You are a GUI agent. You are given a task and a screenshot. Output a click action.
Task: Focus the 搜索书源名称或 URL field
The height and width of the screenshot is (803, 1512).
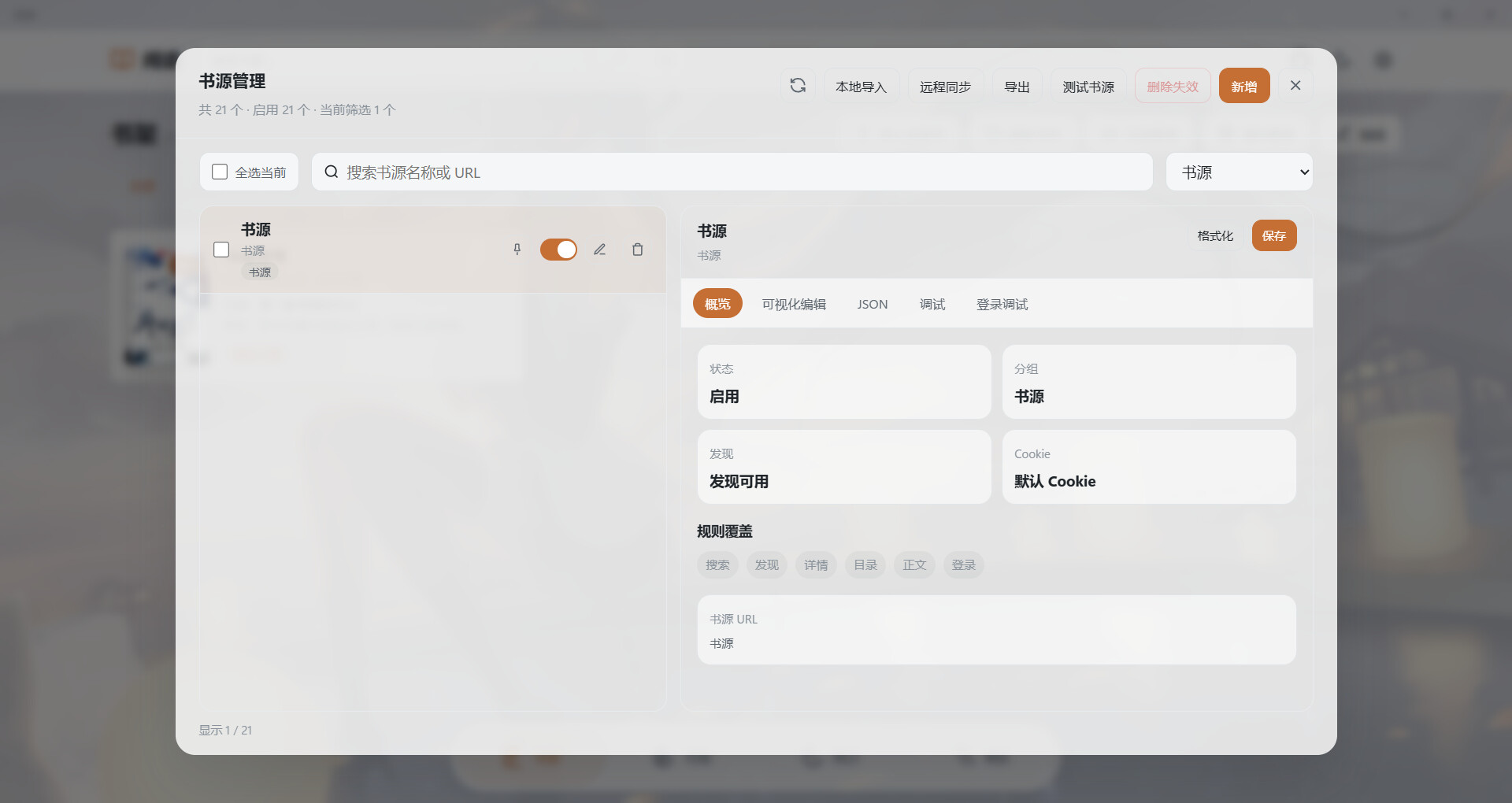click(x=732, y=172)
